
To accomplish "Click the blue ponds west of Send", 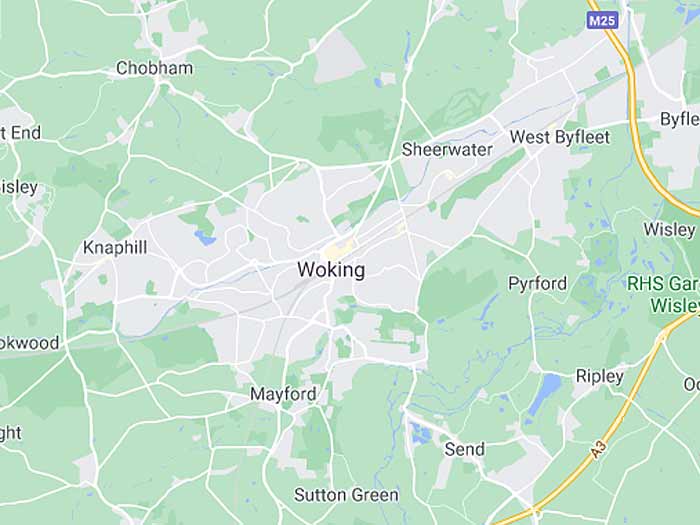I will click(x=421, y=433).
